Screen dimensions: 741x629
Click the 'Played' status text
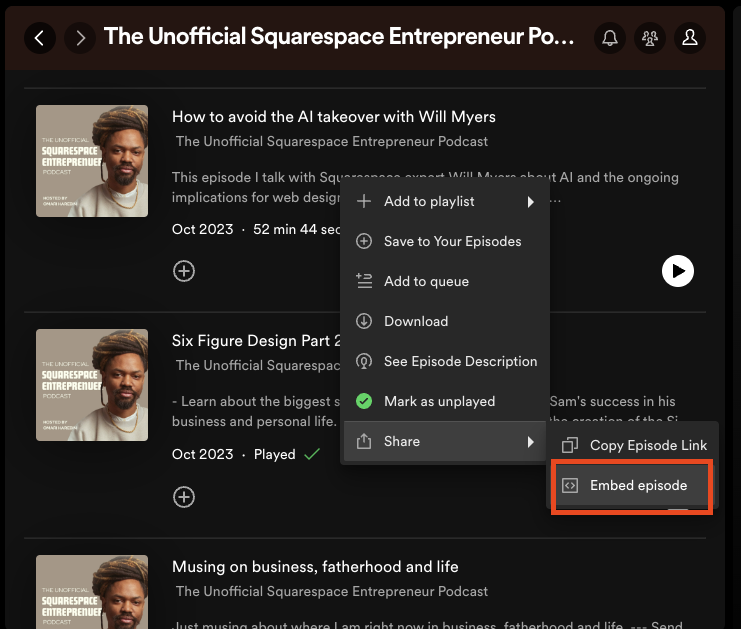point(275,454)
